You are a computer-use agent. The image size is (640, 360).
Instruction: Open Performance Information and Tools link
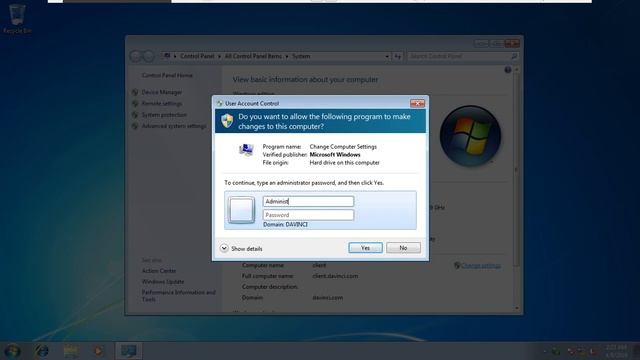178,296
